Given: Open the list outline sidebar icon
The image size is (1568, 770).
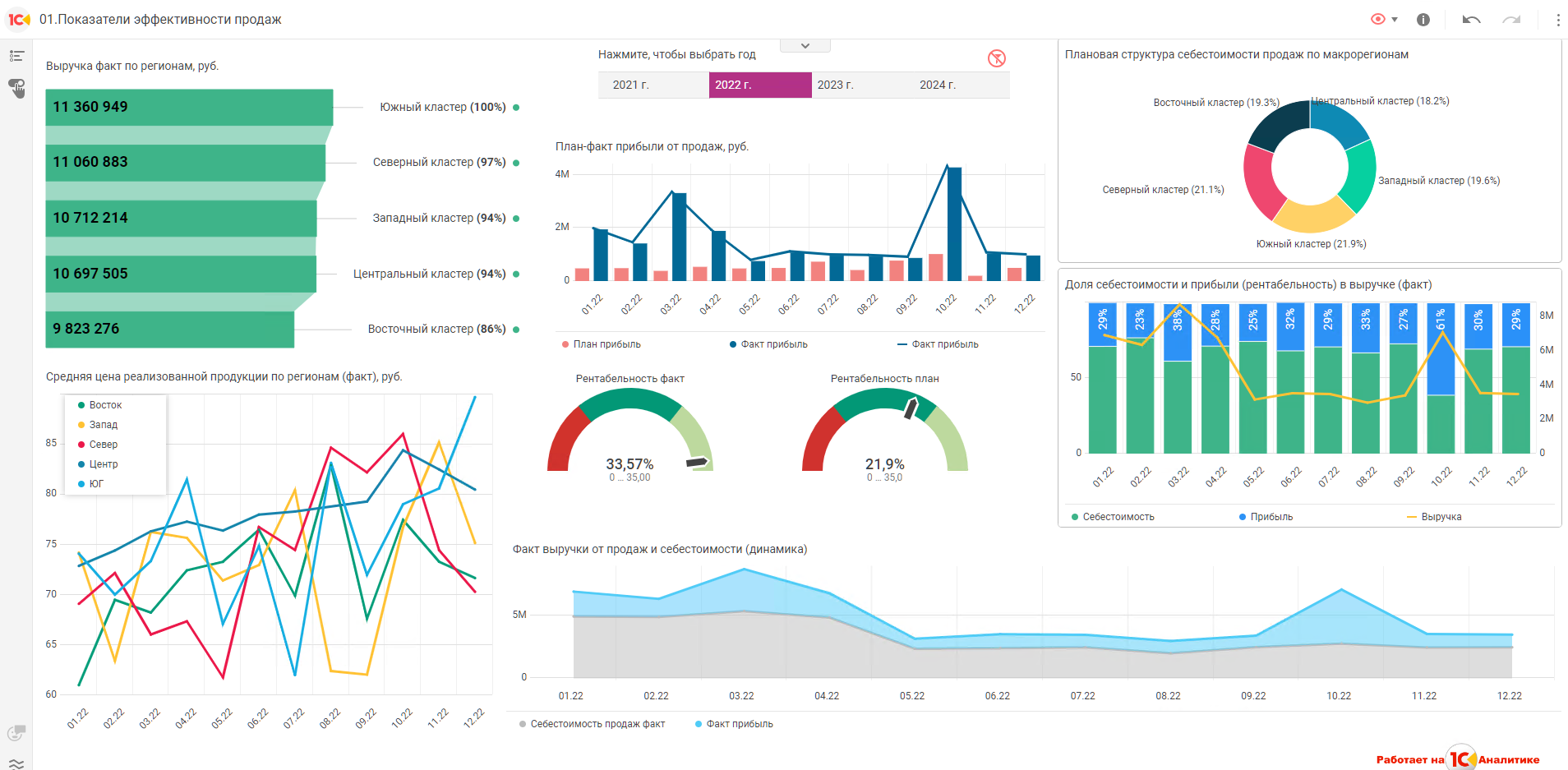Looking at the screenshot, I should 16,56.
